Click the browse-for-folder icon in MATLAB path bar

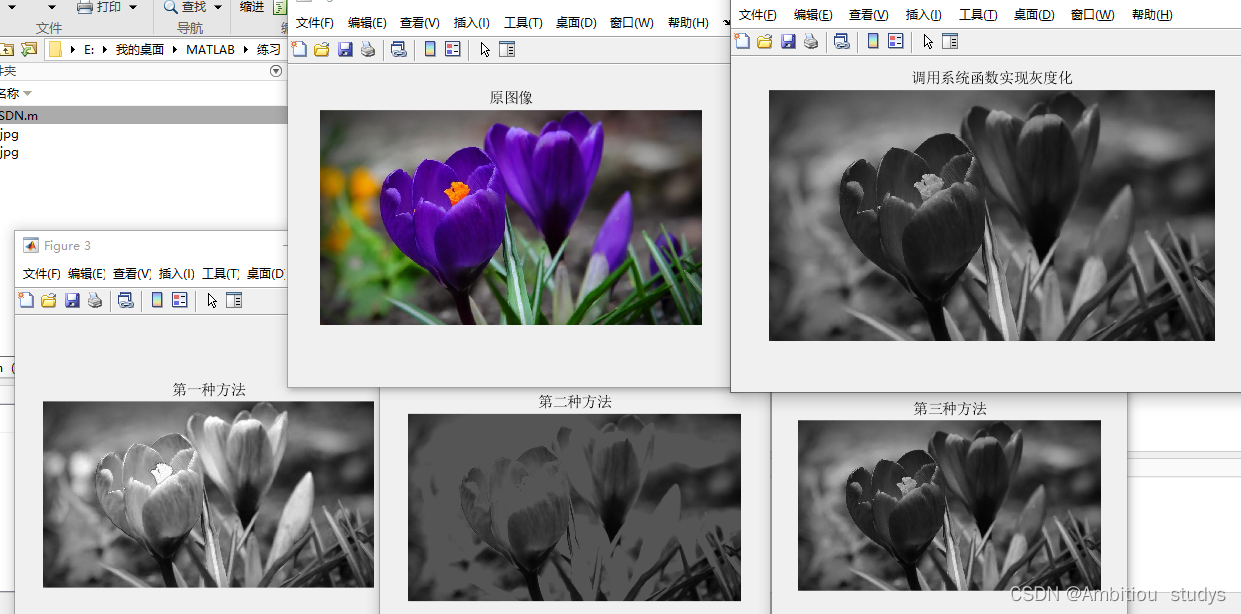point(29,49)
